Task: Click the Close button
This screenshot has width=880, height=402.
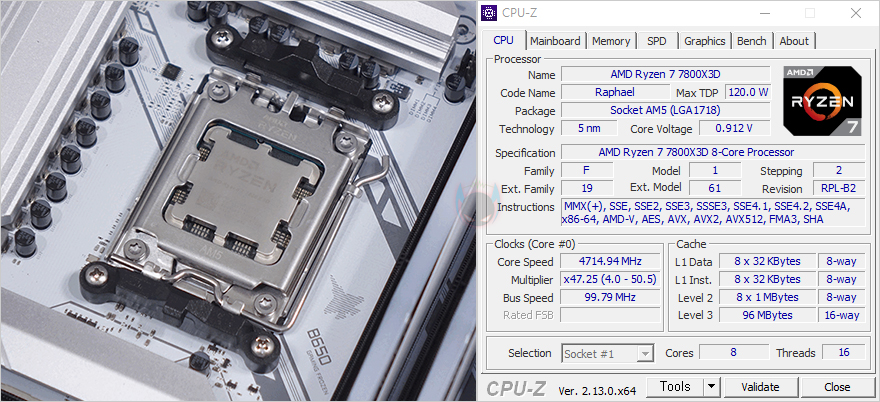Action: [837, 387]
